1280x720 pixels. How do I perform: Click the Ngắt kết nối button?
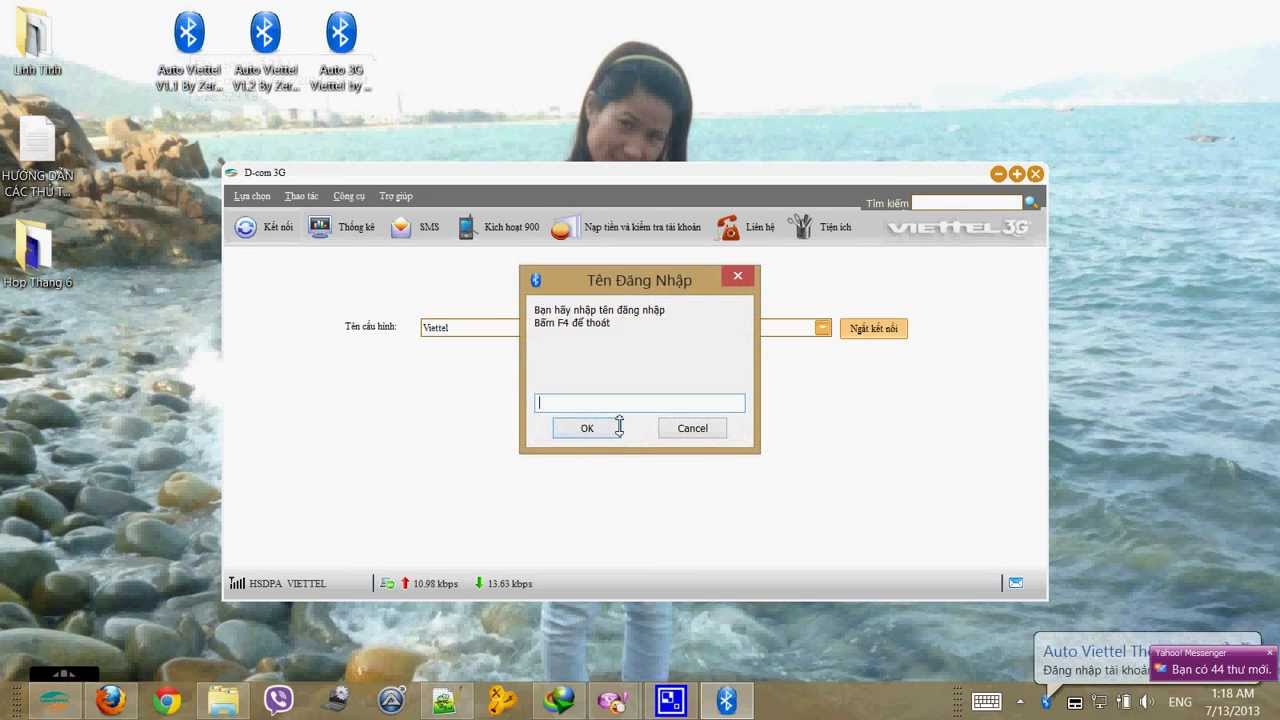[874, 328]
